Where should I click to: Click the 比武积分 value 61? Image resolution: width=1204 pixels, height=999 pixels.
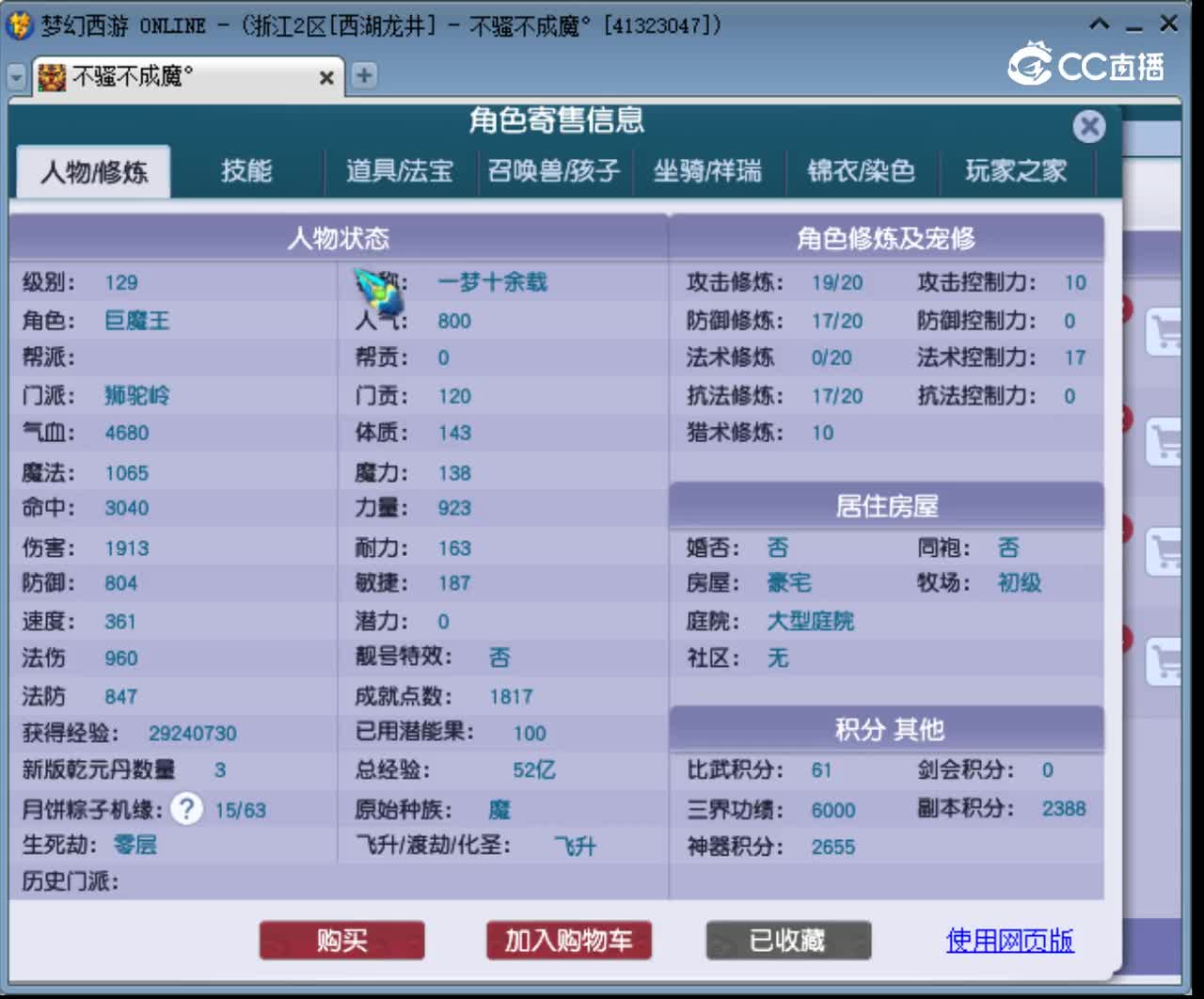822,770
